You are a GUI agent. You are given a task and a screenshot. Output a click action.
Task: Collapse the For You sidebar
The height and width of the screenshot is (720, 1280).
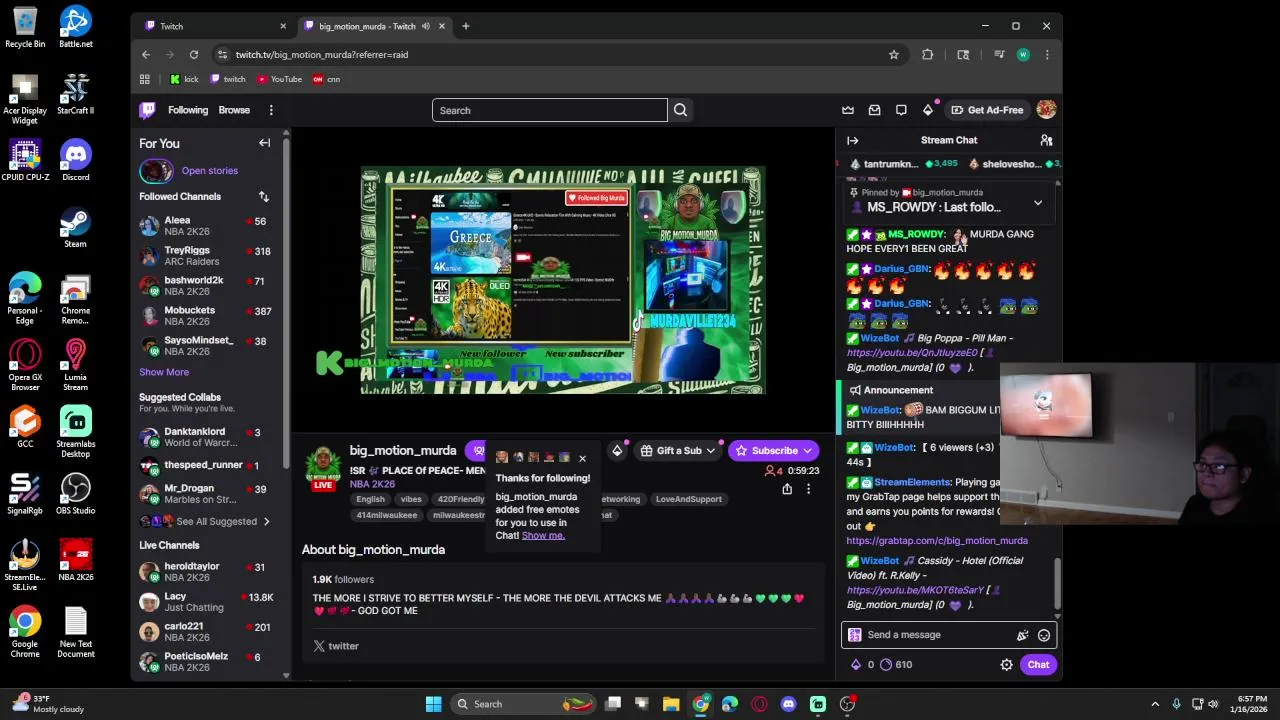[264, 143]
